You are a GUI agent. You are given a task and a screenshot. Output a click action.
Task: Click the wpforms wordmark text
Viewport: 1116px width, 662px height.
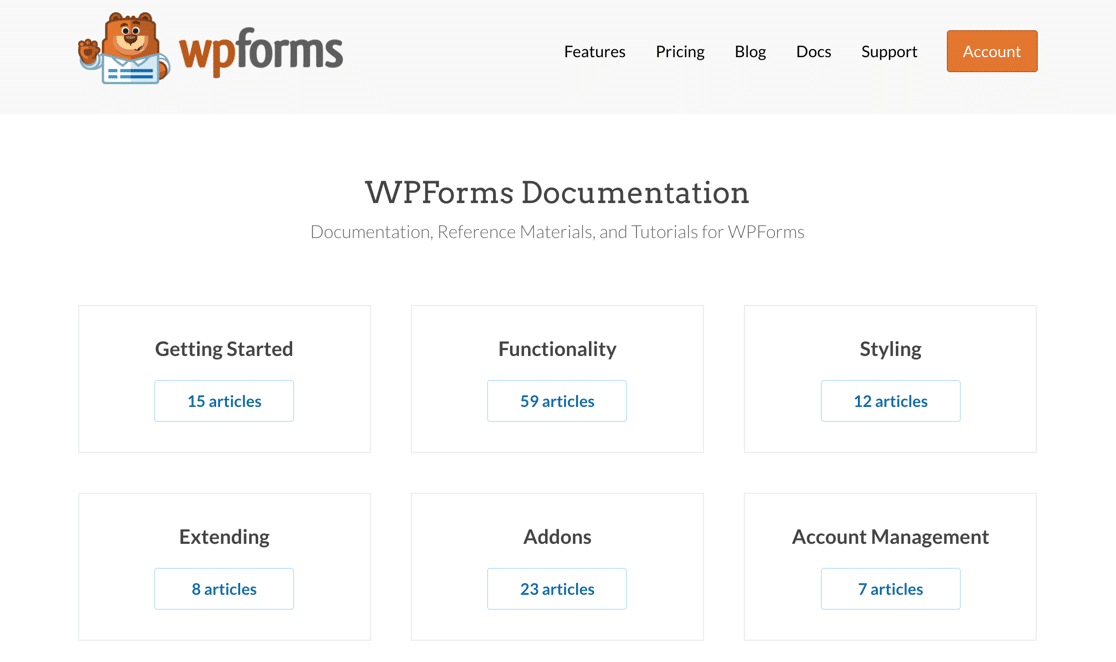260,52
